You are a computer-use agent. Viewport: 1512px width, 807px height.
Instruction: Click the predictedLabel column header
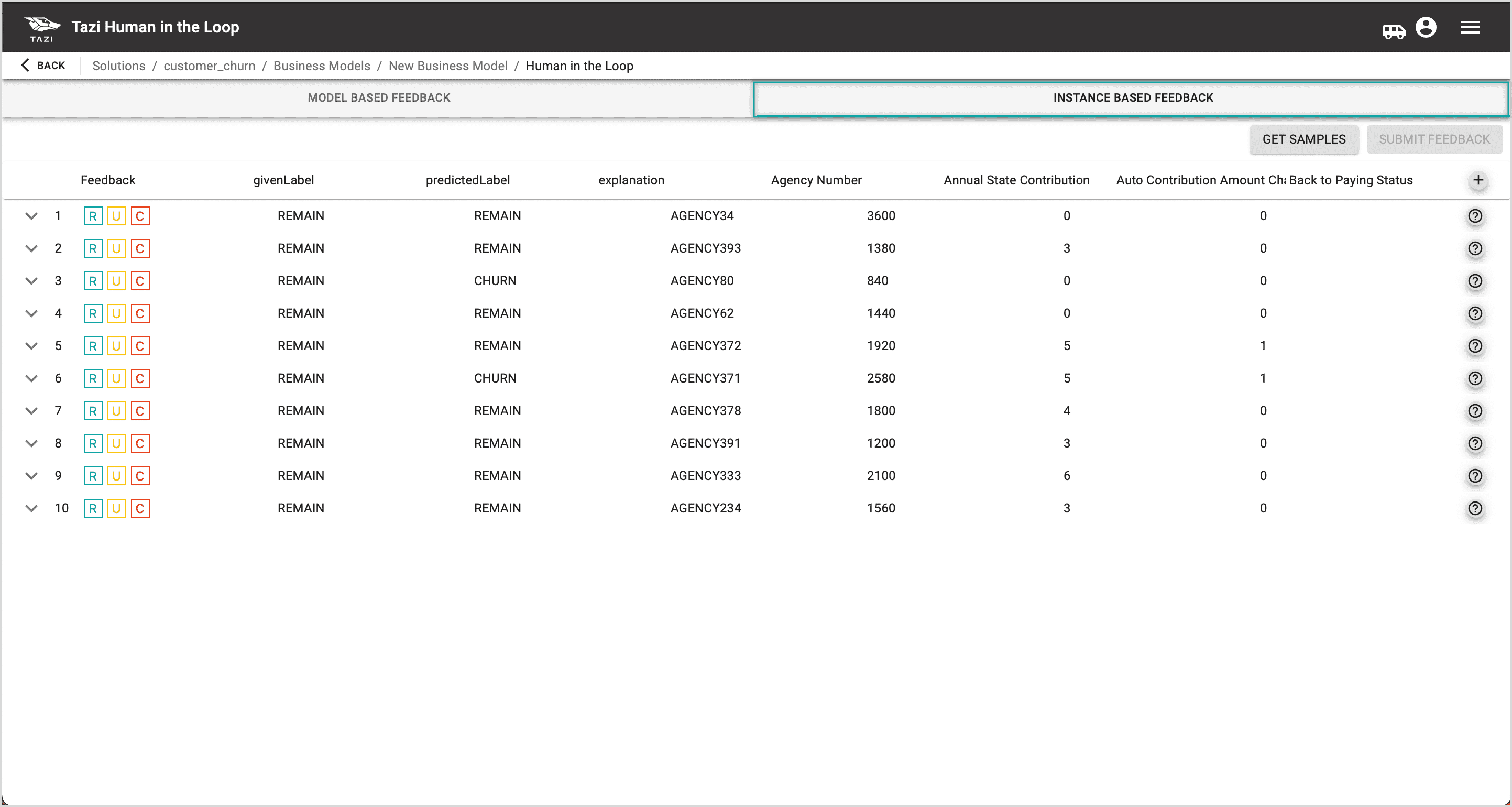tap(468, 180)
